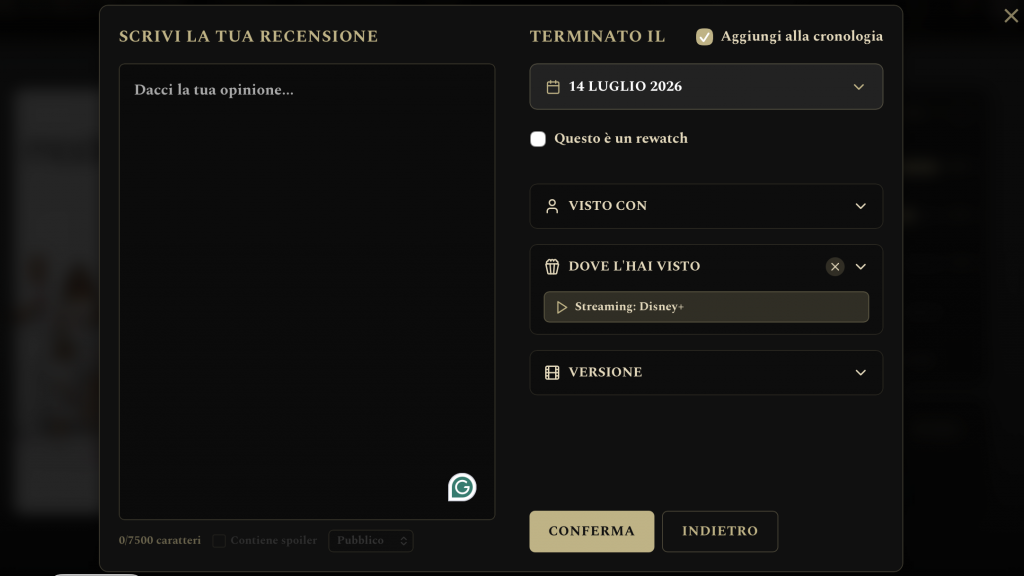Focus the Dacci la tua opinione text area
This screenshot has width=1024, height=576.
(307, 291)
